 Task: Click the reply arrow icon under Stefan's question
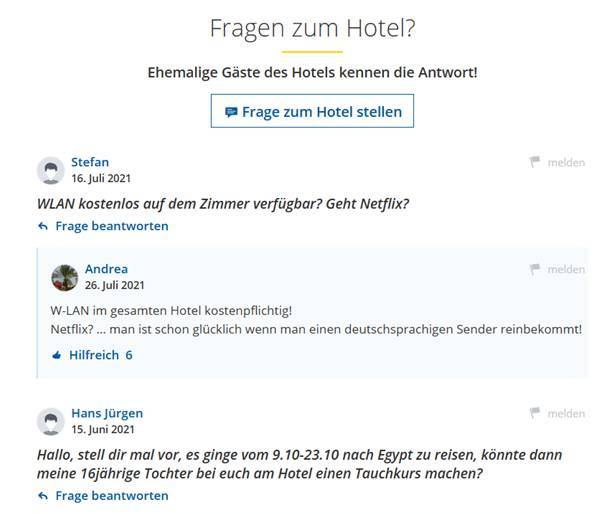tap(43, 226)
